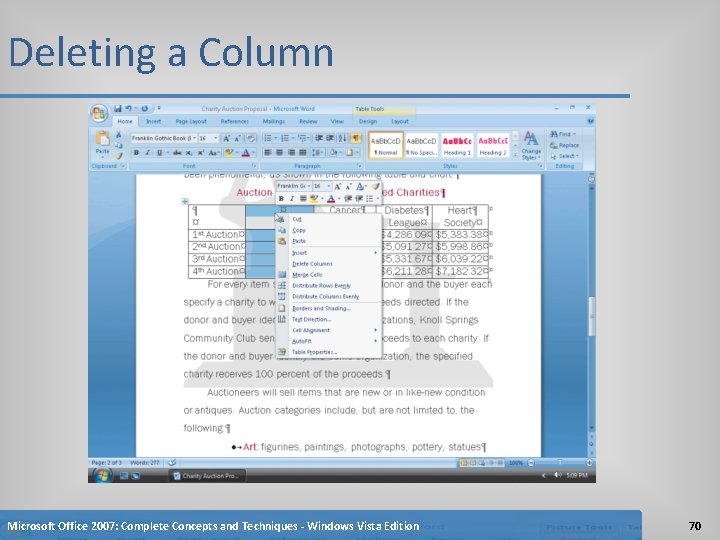
Task: Switch to the Table Tools Design tab
Action: pos(368,121)
